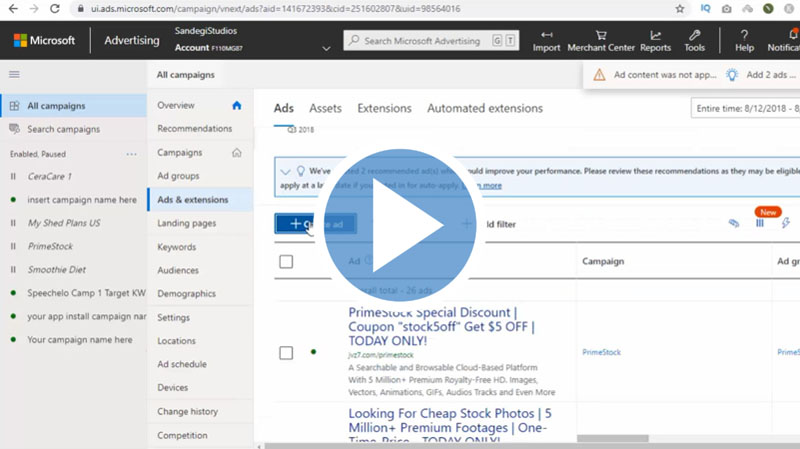Toggle status dot of Speechelo Camp 1
The width and height of the screenshot is (800, 449).
[x=13, y=293]
